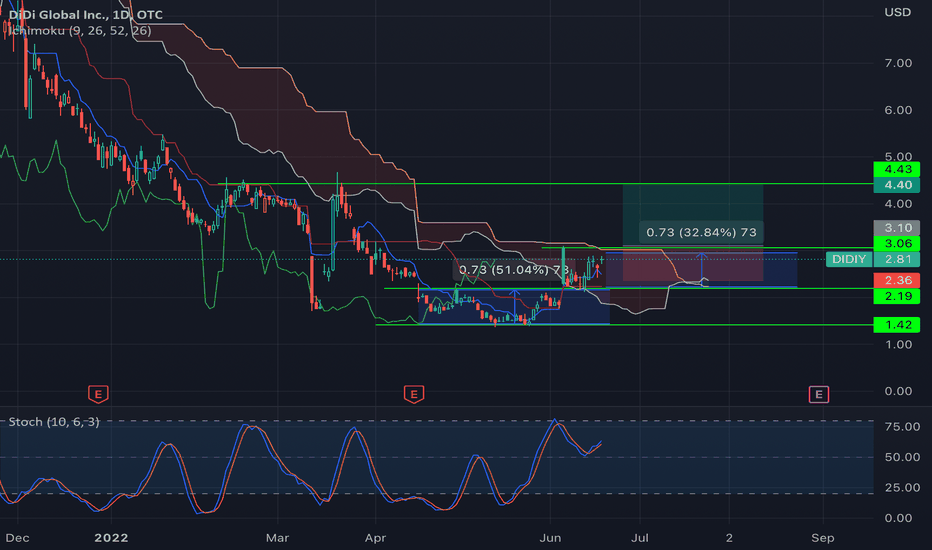Click the 4.43 green price label

click(896, 169)
